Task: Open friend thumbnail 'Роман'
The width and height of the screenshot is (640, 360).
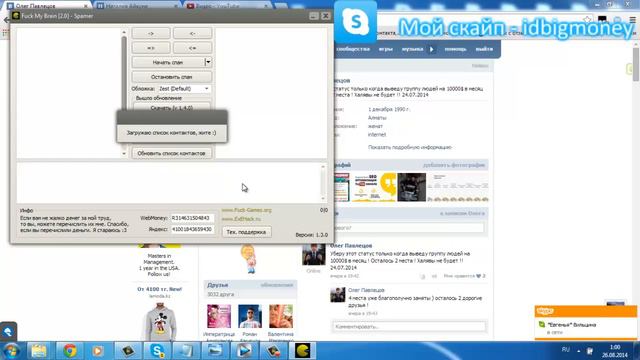Action: click(x=250, y=316)
